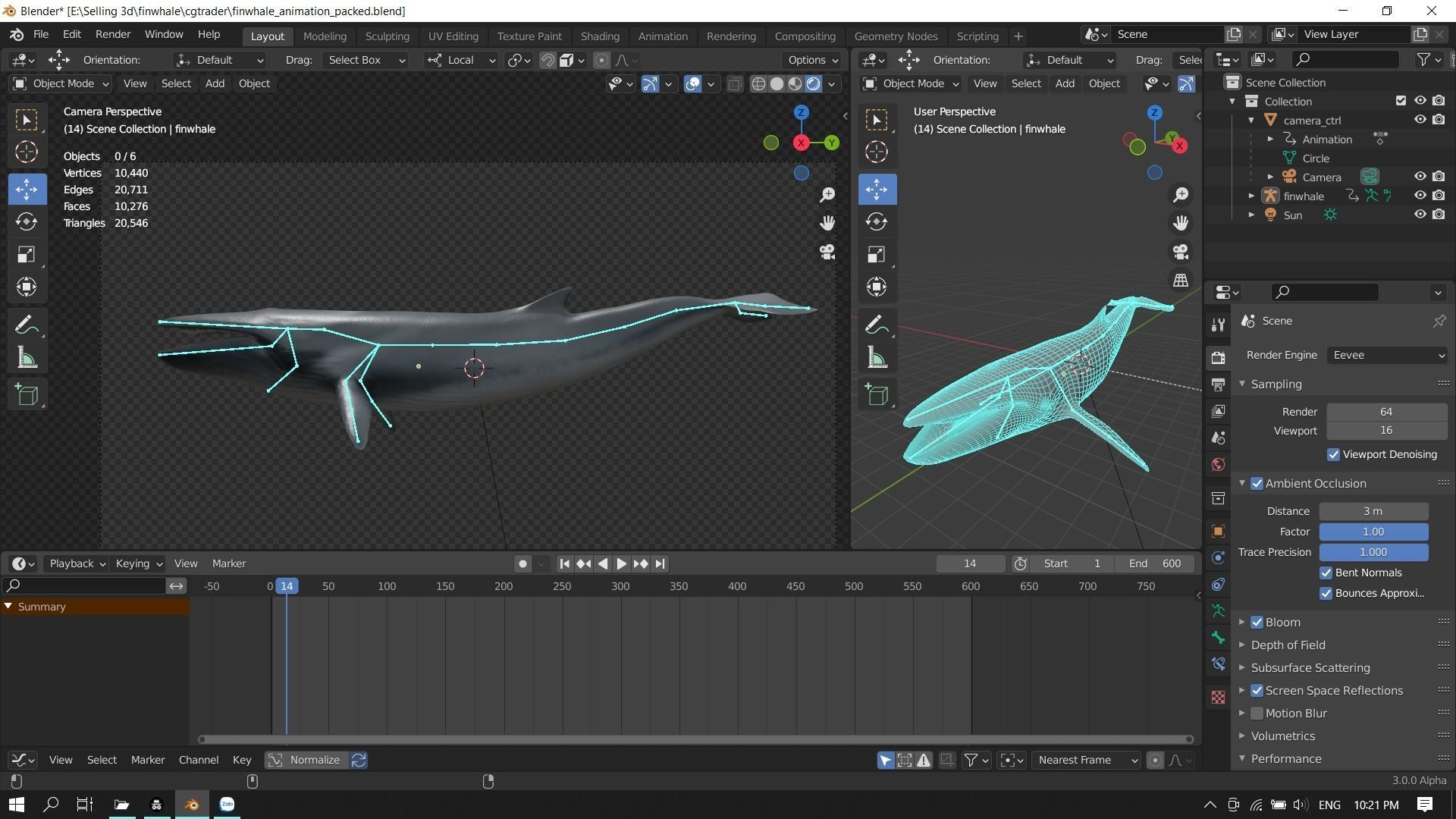
Task: Expand the Depth of Field panel
Action: (1288, 645)
